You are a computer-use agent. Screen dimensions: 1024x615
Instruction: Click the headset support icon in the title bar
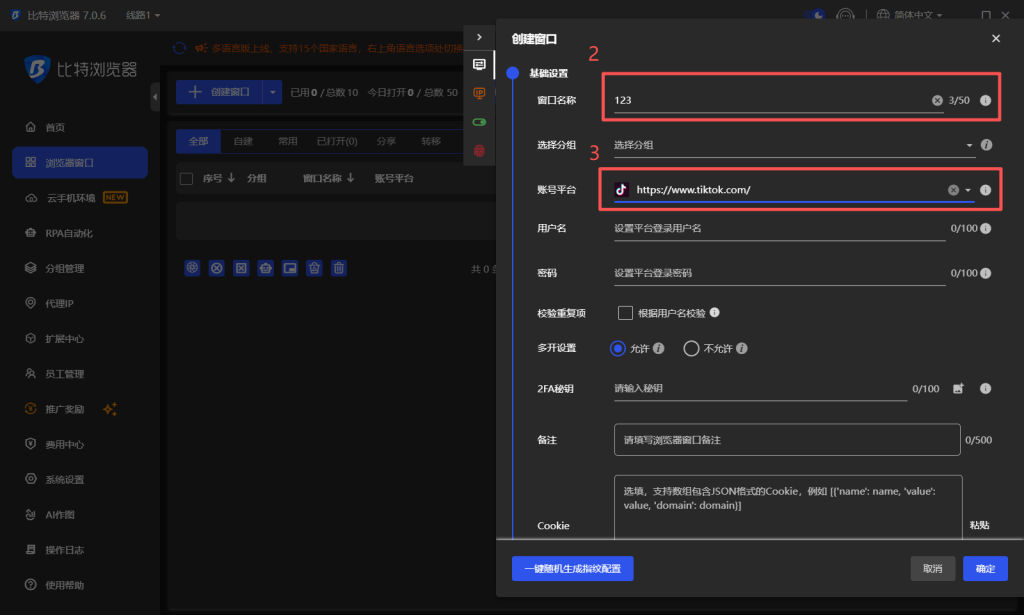pyautogui.click(x=845, y=14)
